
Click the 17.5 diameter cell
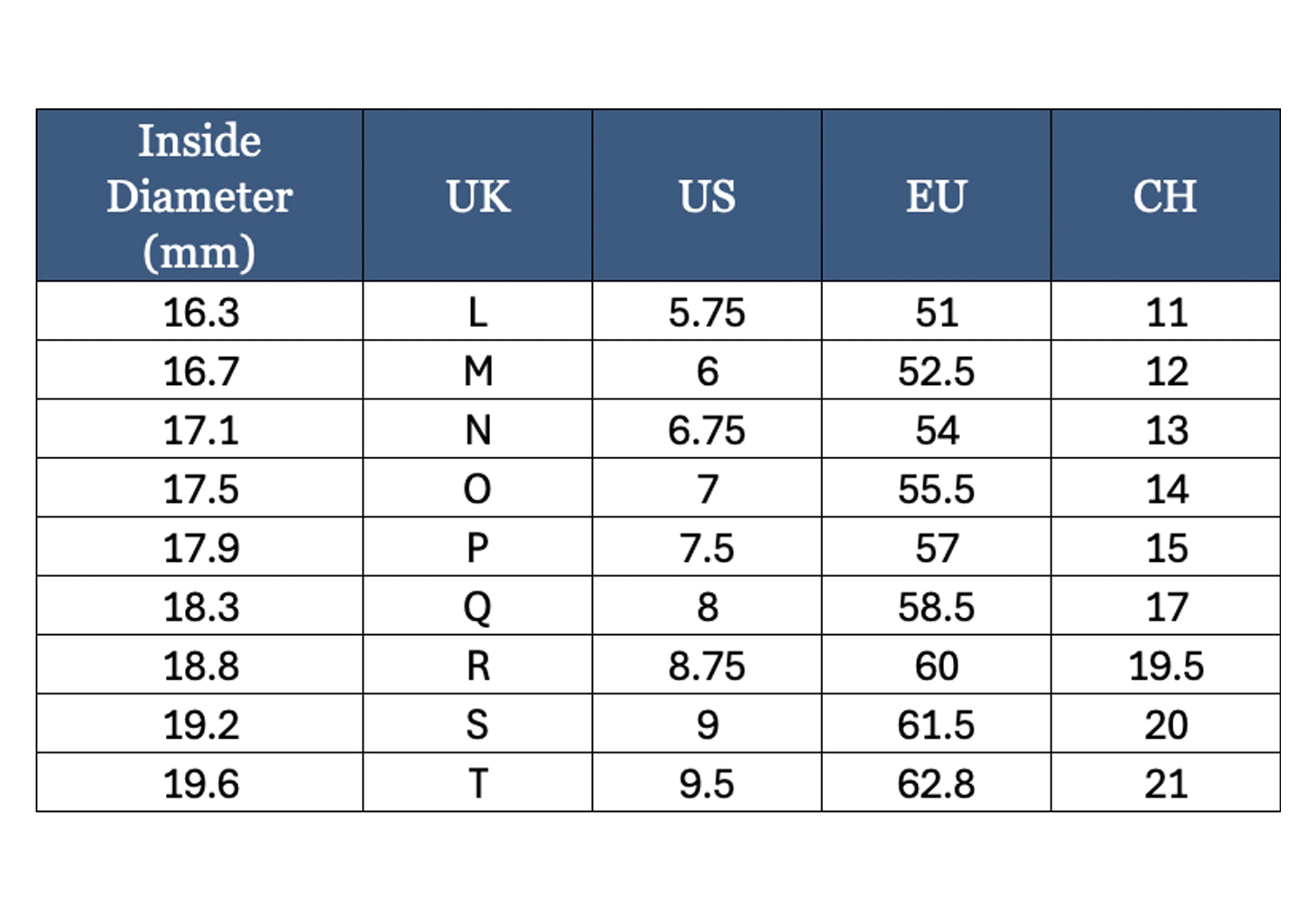pos(201,489)
